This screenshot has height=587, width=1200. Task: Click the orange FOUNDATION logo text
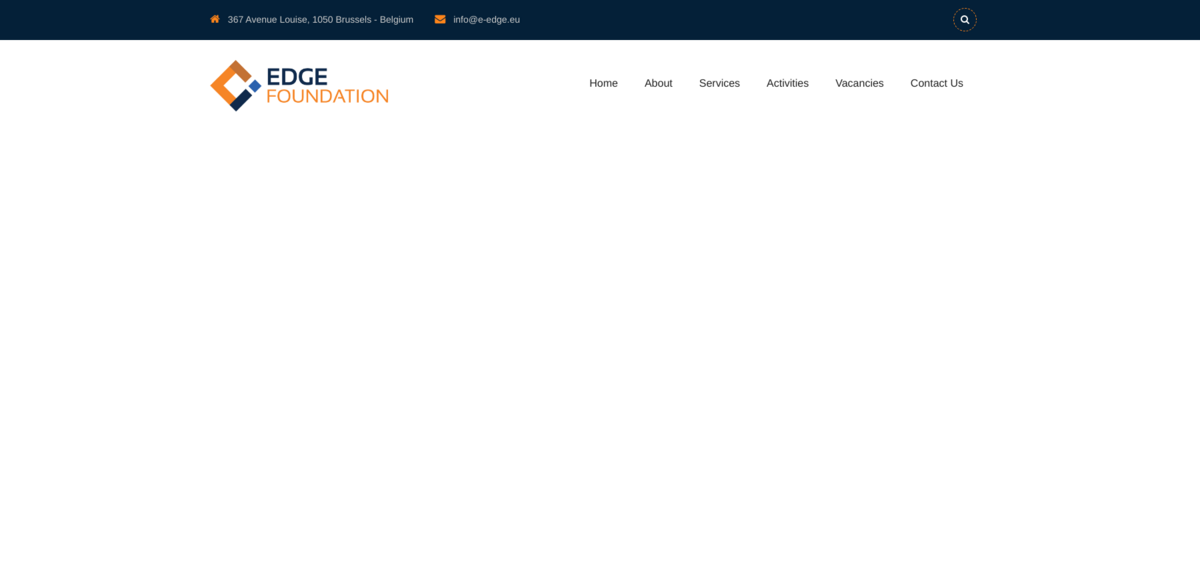(327, 97)
